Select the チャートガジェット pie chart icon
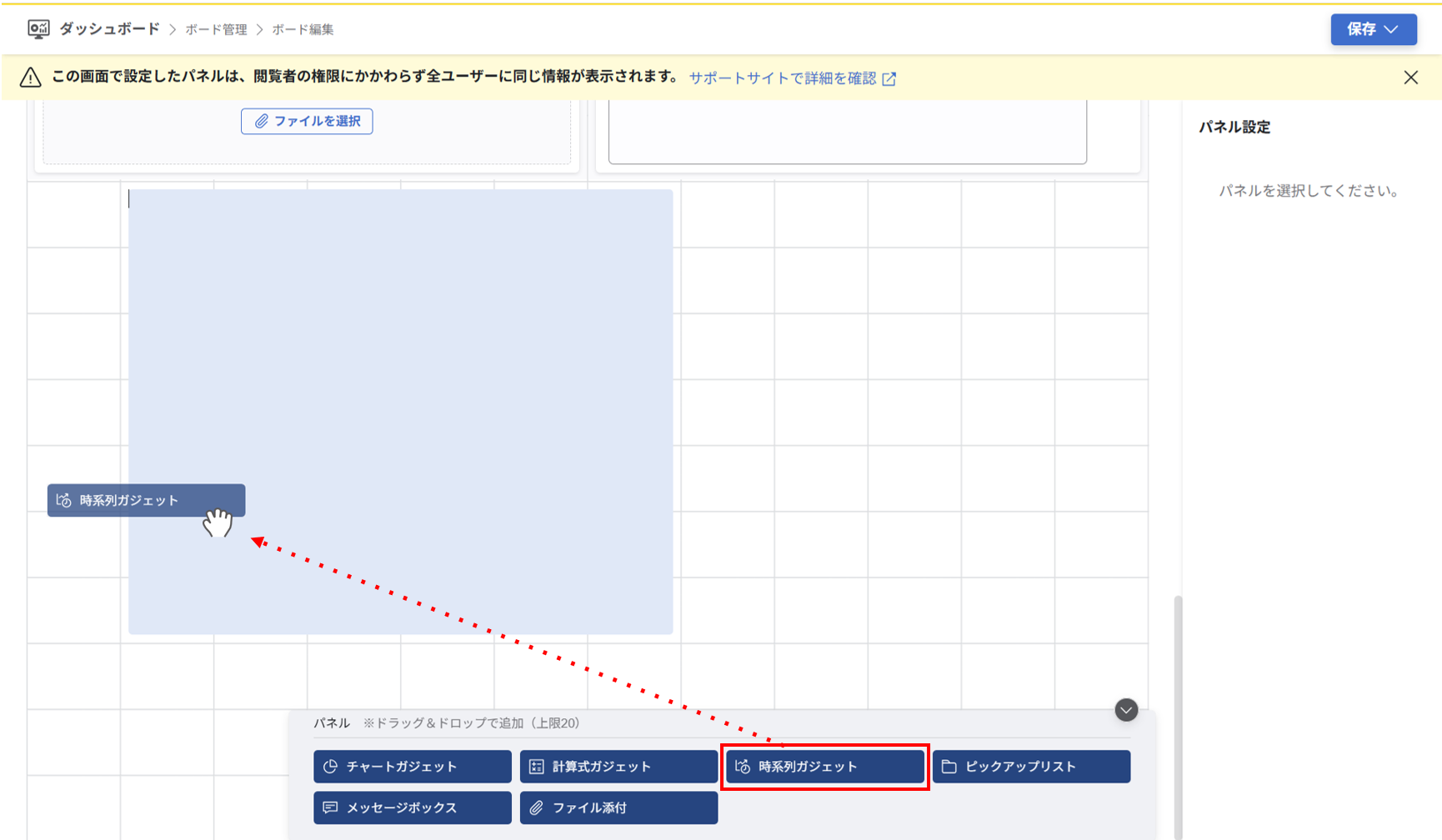Screen dimensions: 1442x840 (x=331, y=767)
